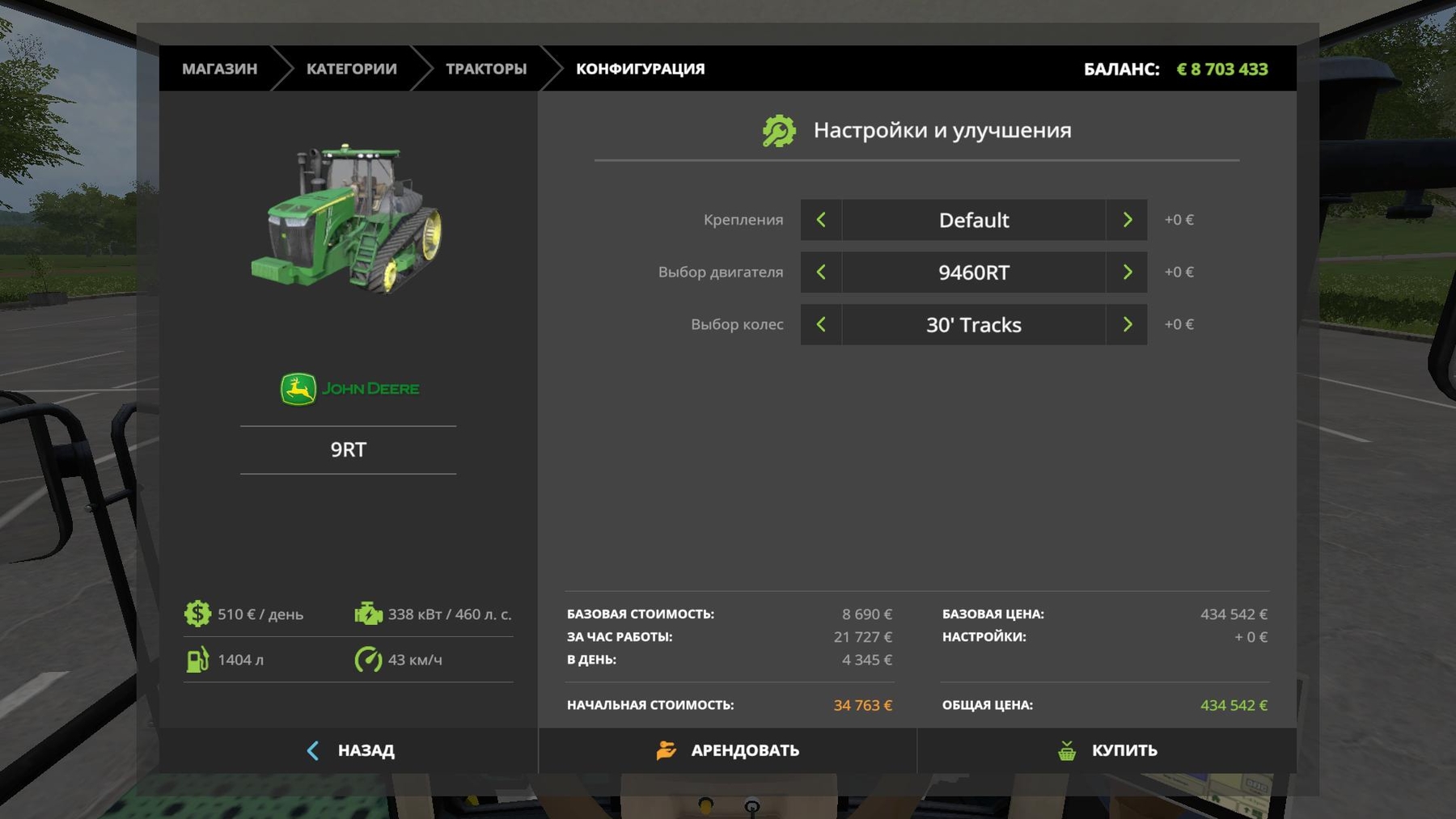Go to Магазин breadcrumb
This screenshot has width=1456, height=819.
tap(219, 69)
